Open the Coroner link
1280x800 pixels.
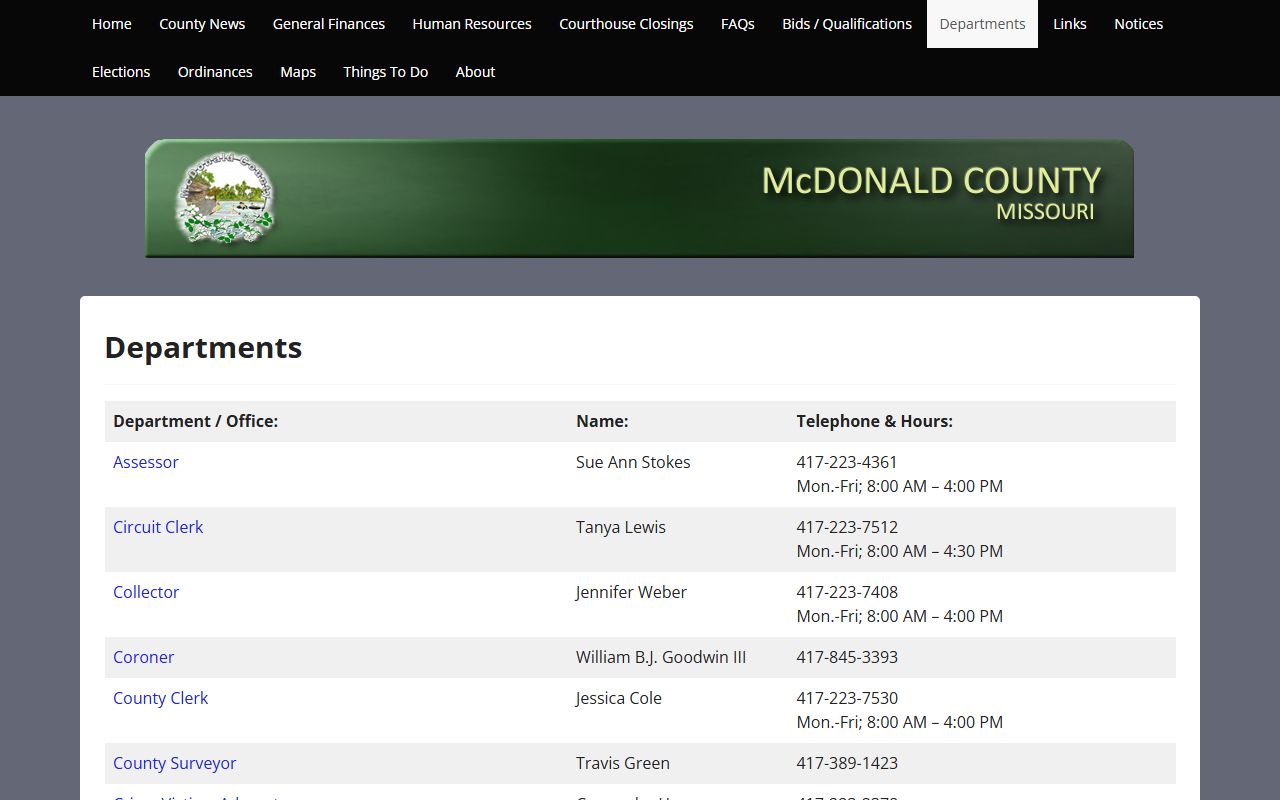pyautogui.click(x=143, y=657)
